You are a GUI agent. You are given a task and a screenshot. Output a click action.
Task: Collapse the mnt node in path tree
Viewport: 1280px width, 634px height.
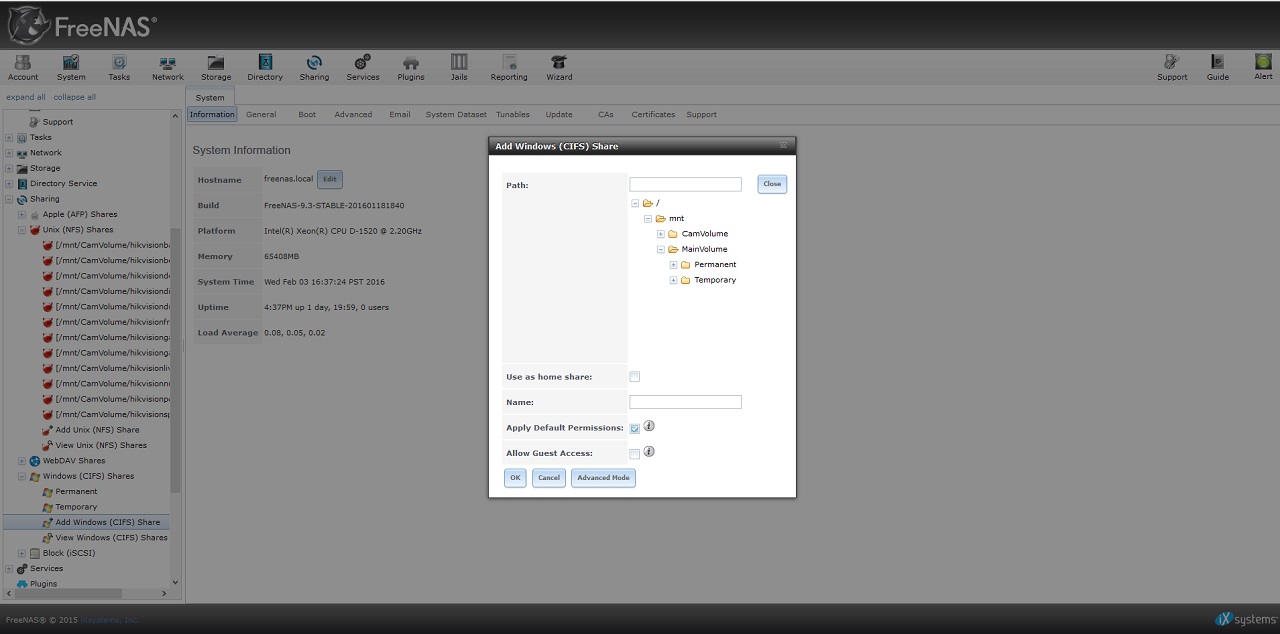[648, 218]
